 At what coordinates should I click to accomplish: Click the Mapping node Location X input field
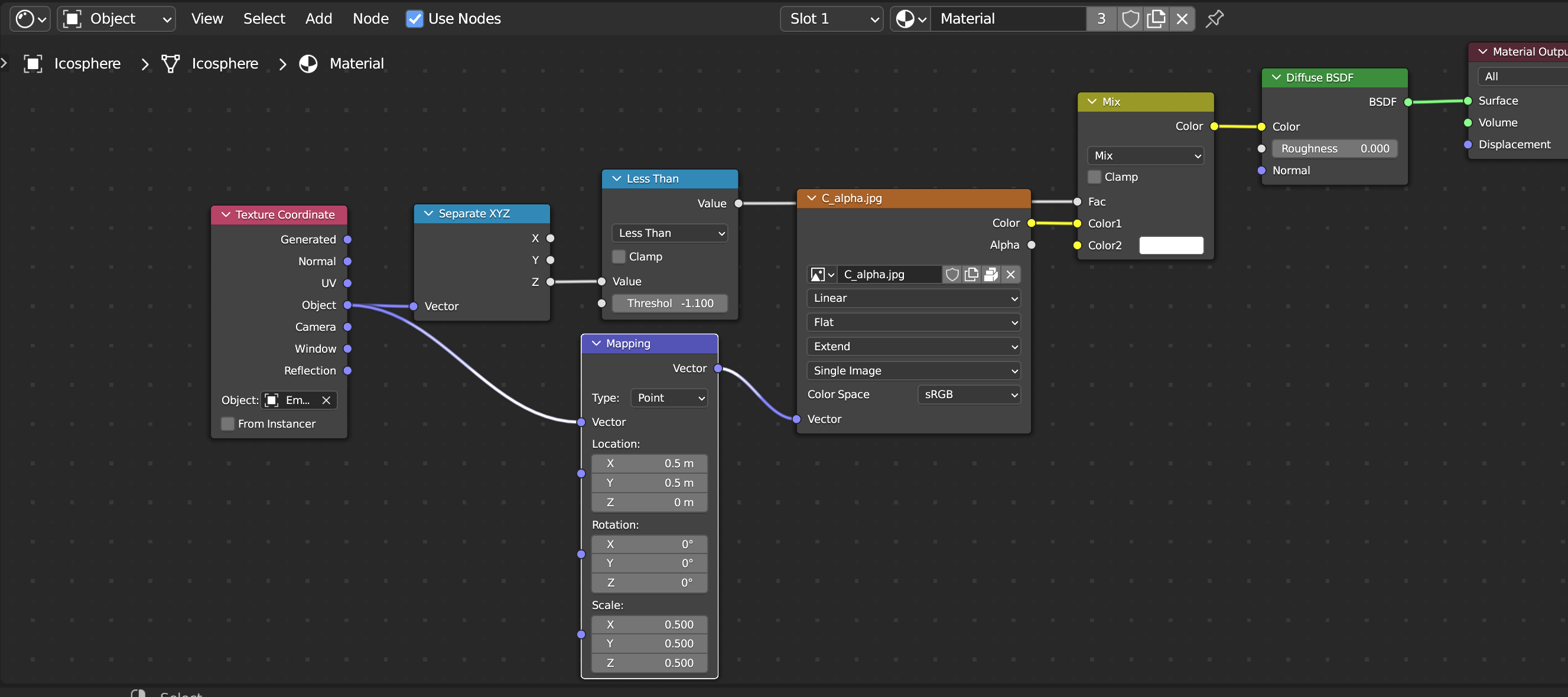649,463
